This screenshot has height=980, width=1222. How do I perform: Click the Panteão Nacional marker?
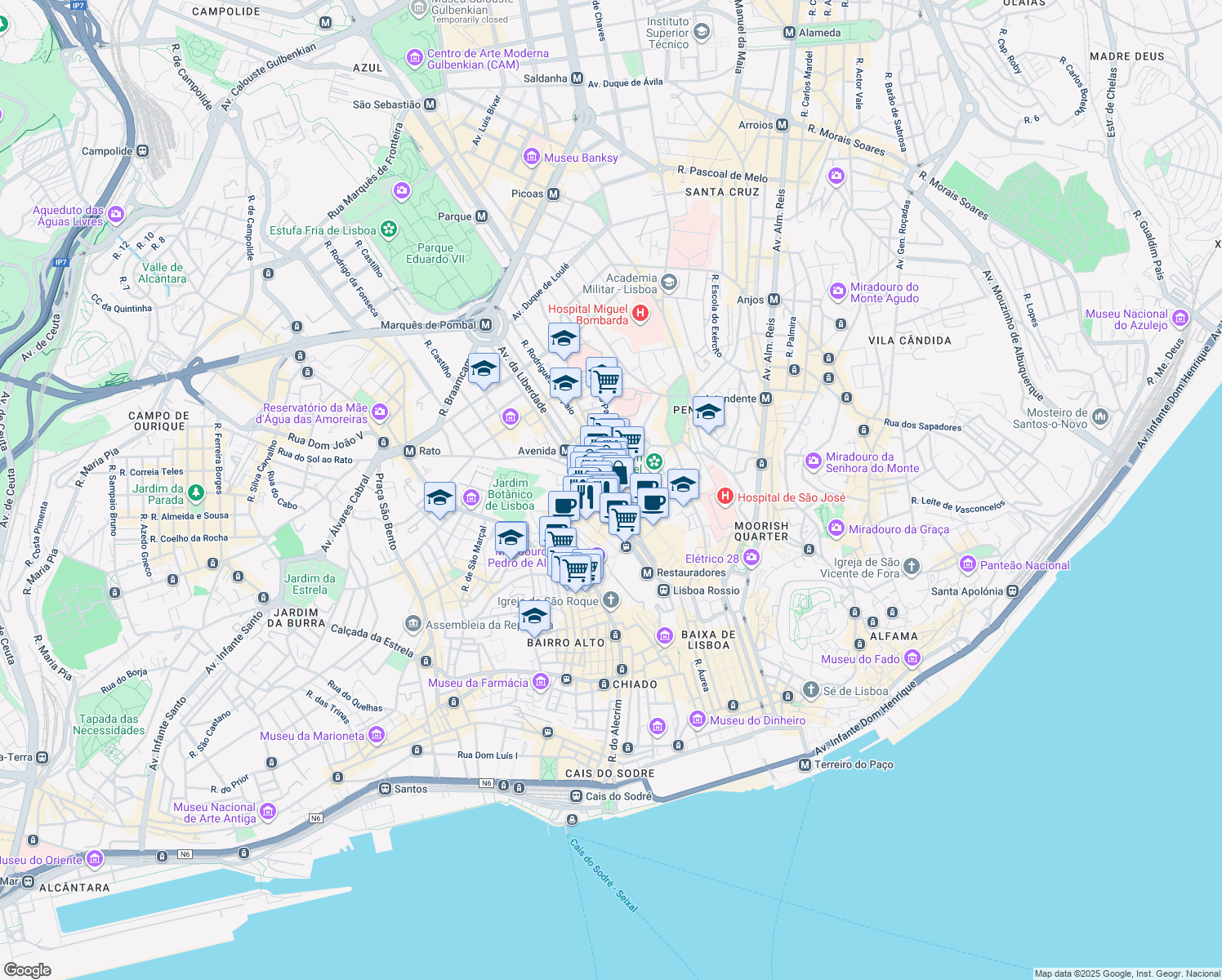[968, 565]
